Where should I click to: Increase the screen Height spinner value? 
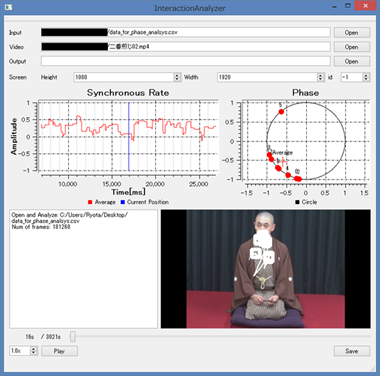tap(177, 75)
